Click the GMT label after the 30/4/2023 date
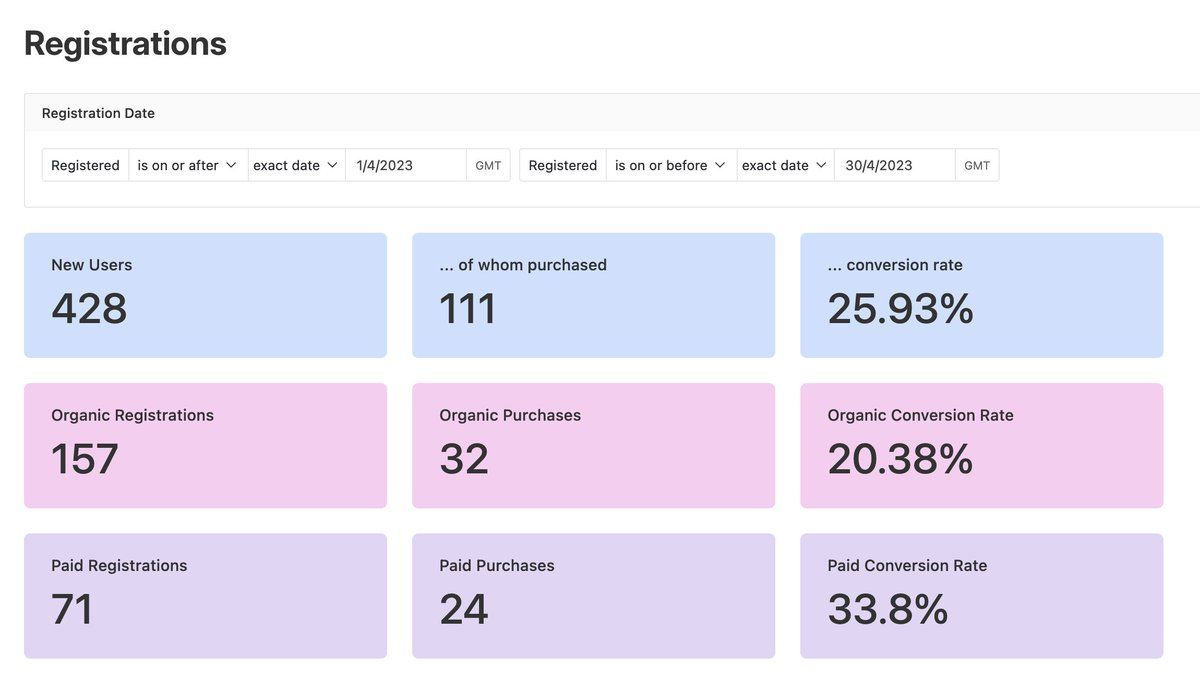Image resolution: width=1200 pixels, height=690 pixels. coord(977,165)
